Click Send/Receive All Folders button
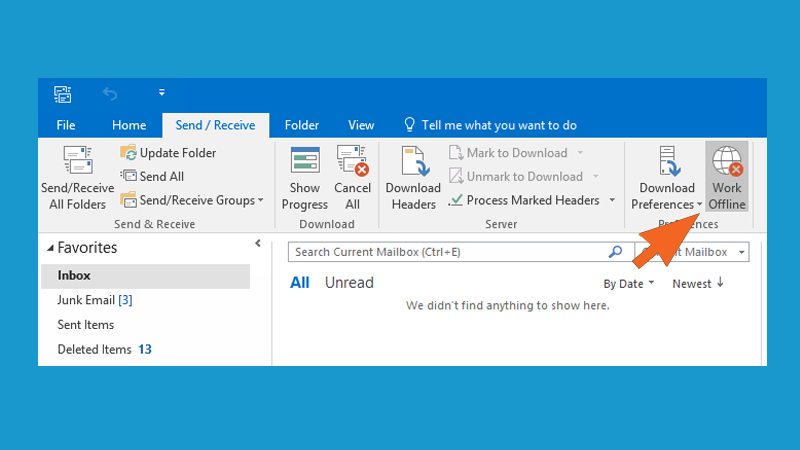This screenshot has width=800, height=450. 78,178
